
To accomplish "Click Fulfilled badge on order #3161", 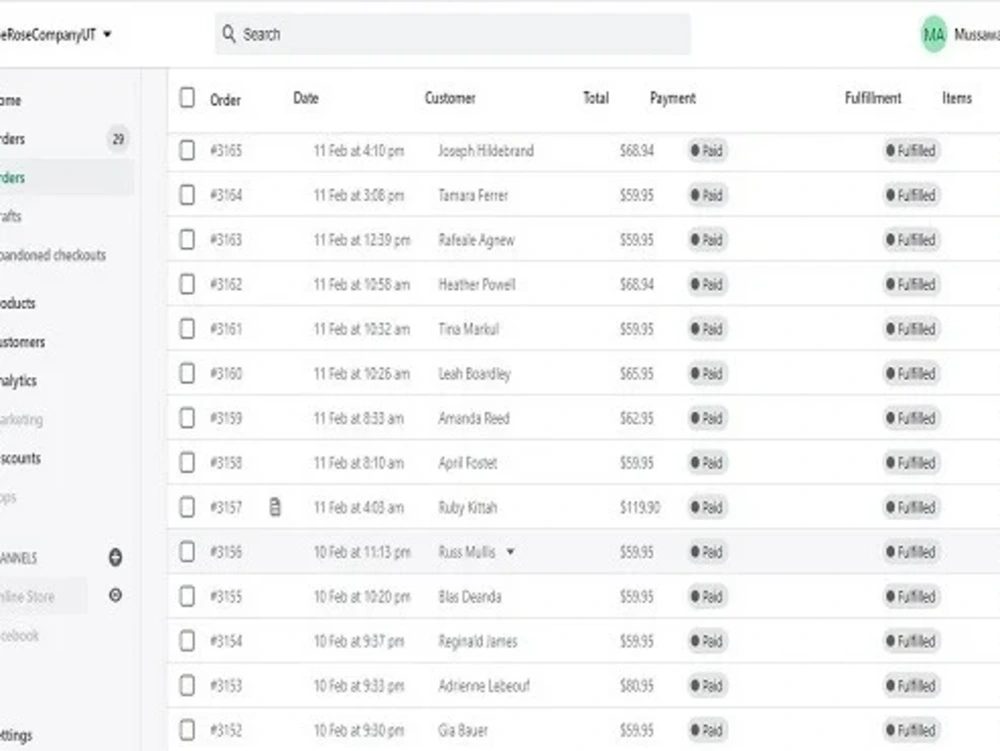I will click(911, 329).
